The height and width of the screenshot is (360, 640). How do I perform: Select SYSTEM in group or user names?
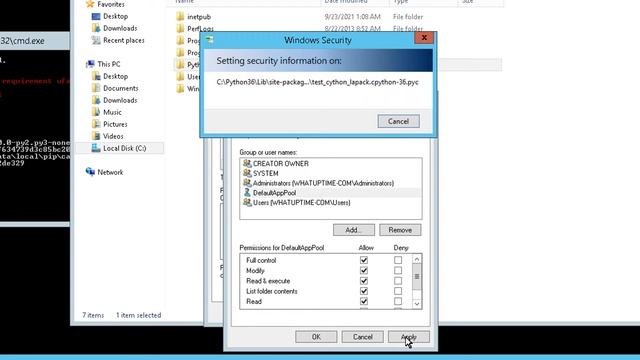[265, 173]
